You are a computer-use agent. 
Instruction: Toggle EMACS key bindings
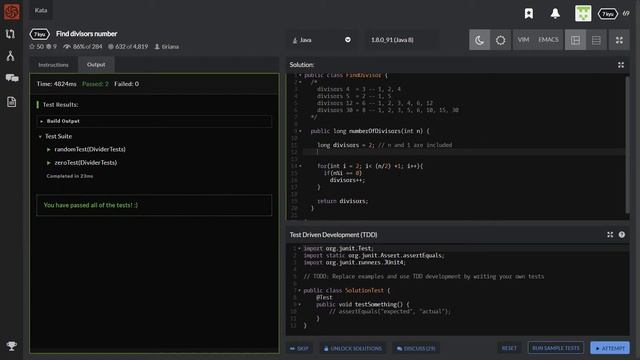[x=548, y=40]
